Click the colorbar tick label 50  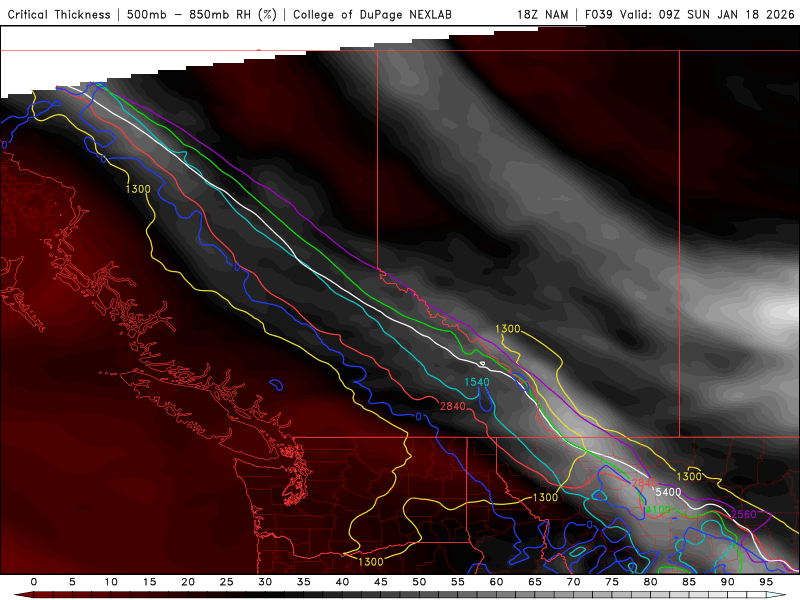419,582
